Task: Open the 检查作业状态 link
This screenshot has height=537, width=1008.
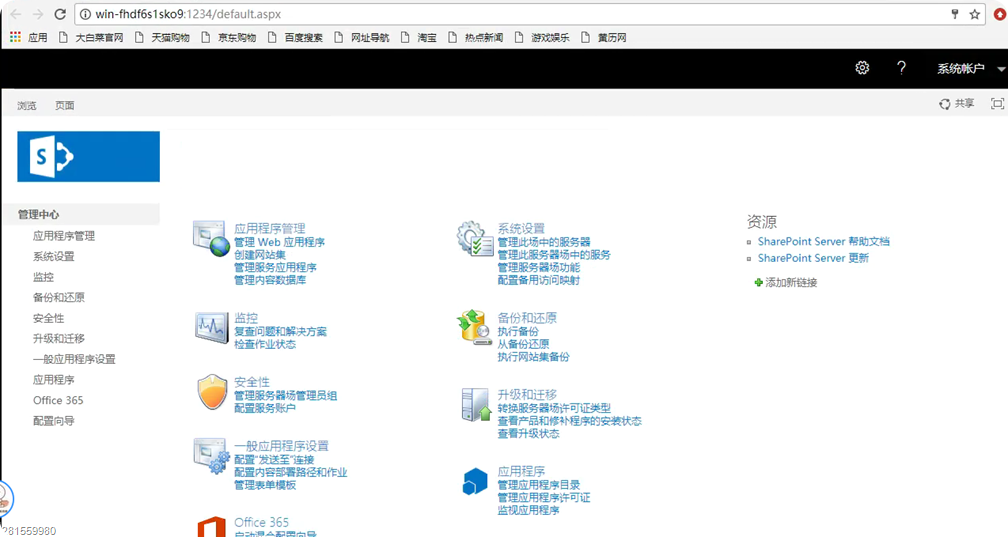Action: (265, 345)
